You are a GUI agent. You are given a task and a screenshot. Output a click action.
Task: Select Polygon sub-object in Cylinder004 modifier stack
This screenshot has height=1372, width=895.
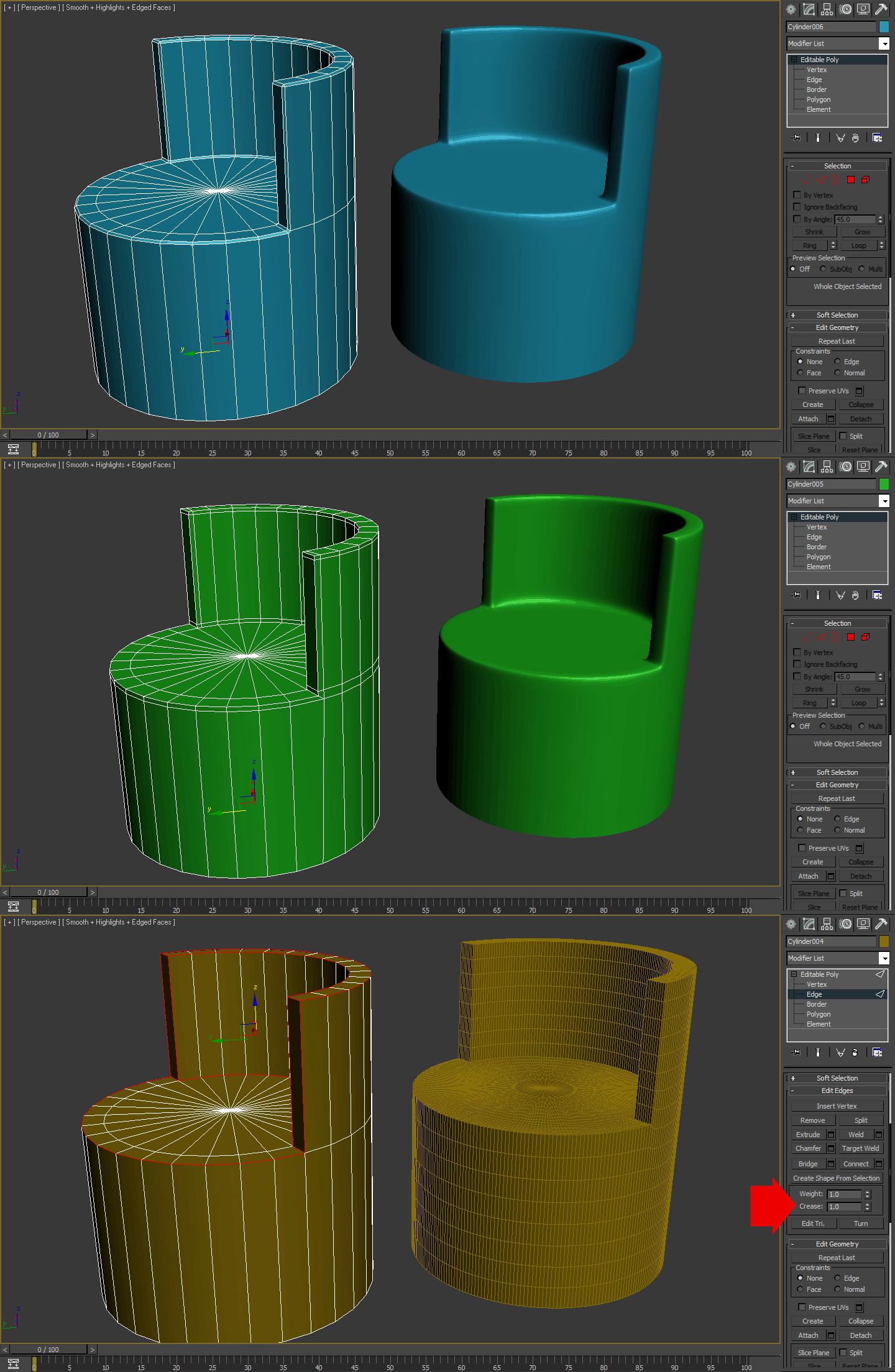[819, 1014]
